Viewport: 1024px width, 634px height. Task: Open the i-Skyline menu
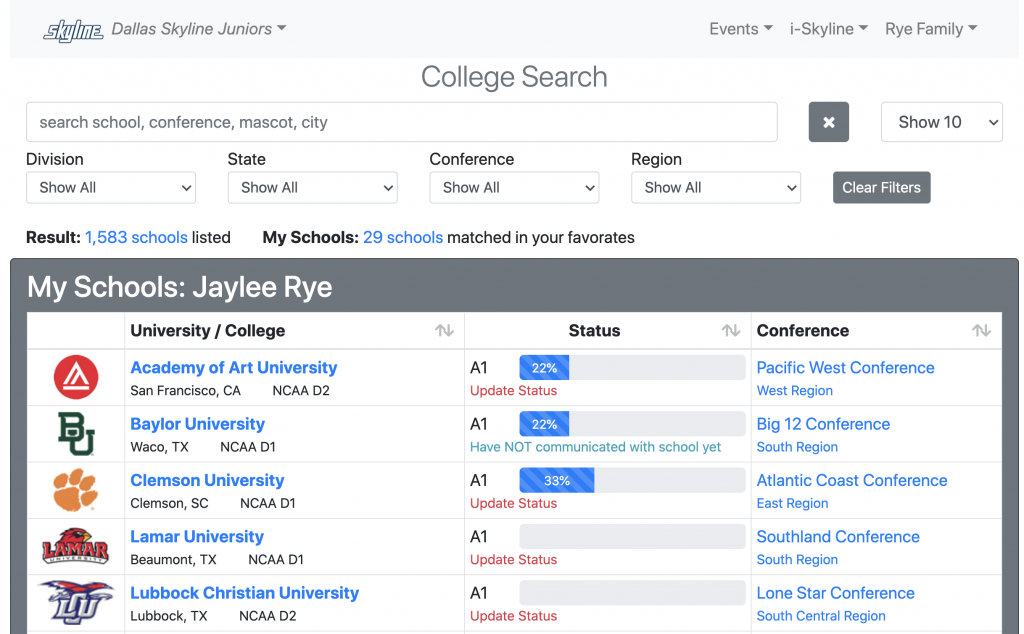tap(829, 29)
